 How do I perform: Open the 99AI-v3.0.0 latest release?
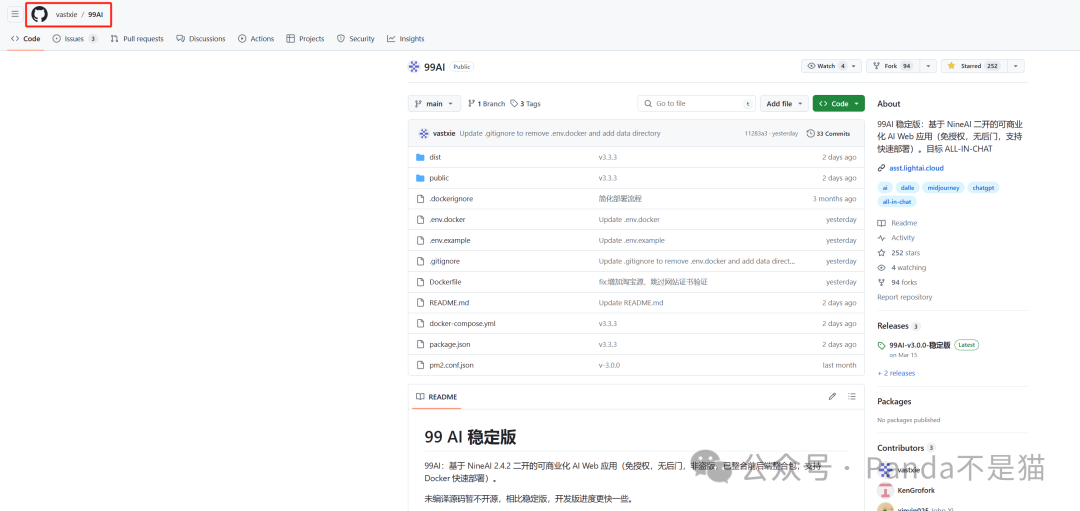pos(920,345)
